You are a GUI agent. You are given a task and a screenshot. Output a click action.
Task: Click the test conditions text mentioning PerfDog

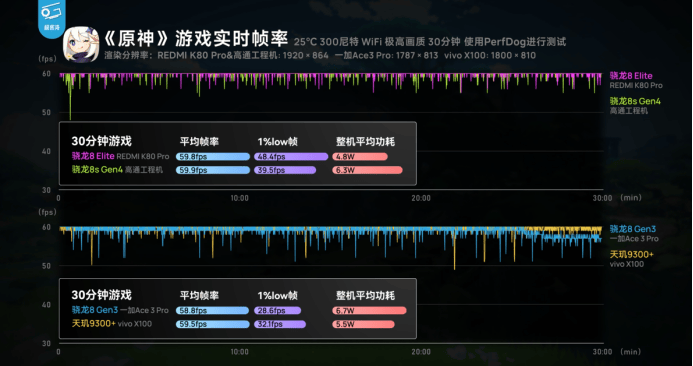tap(430, 42)
